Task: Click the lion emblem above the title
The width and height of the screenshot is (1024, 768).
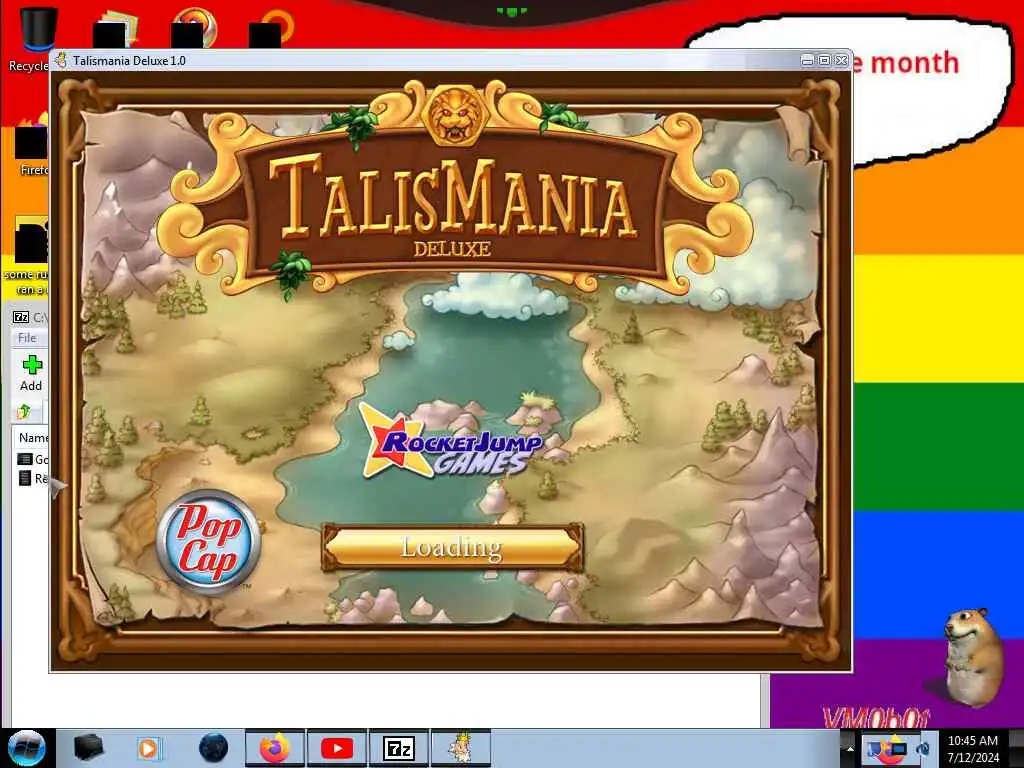Action: 455,118
